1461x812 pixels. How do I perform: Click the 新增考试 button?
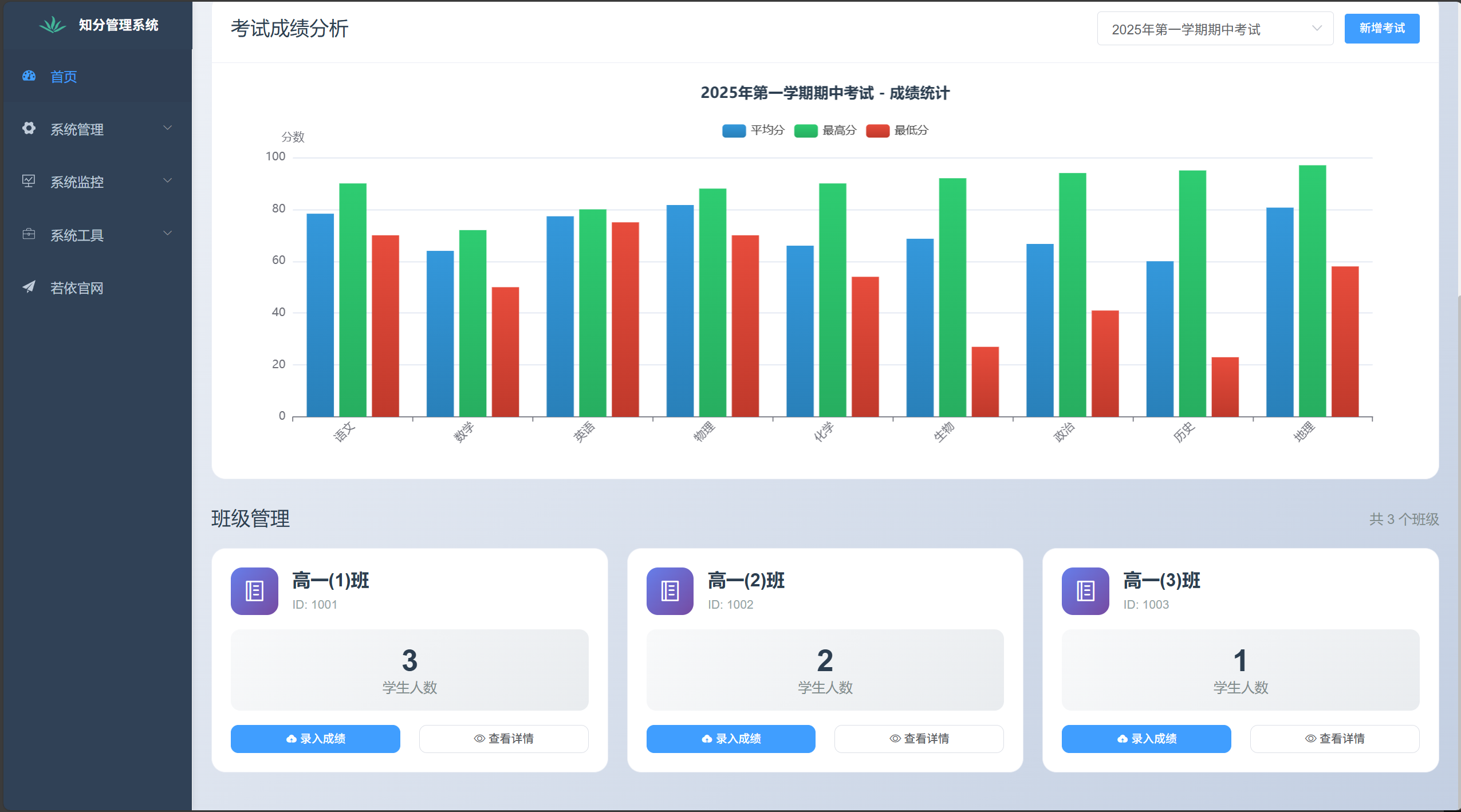[x=1381, y=29]
